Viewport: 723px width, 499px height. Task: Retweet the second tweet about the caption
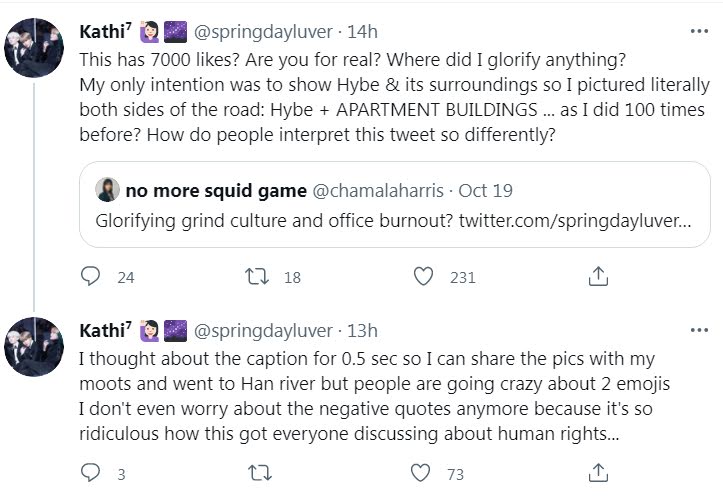coord(257,472)
